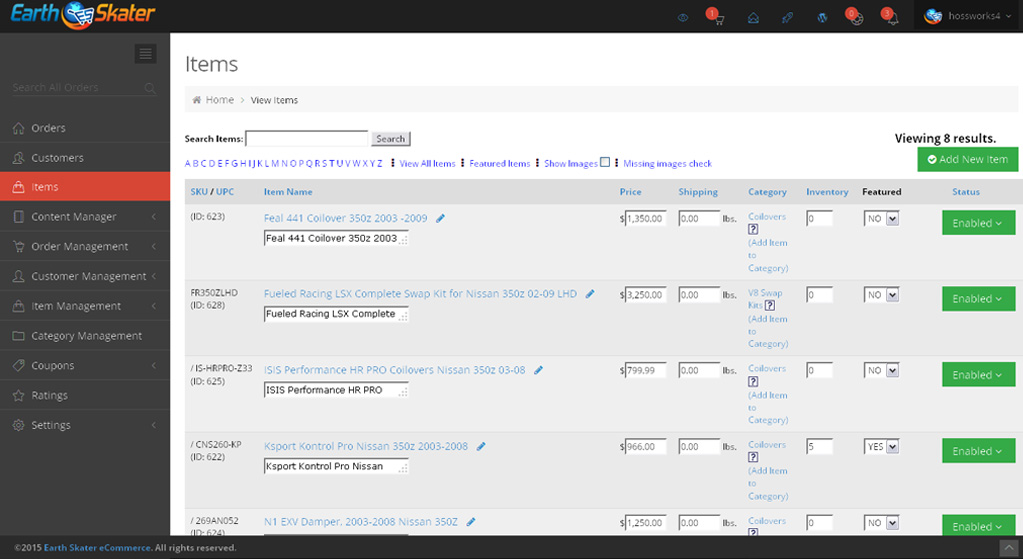Click category help icon in Ksport row
Image resolution: width=1023 pixels, height=559 pixels.
(x=753, y=457)
